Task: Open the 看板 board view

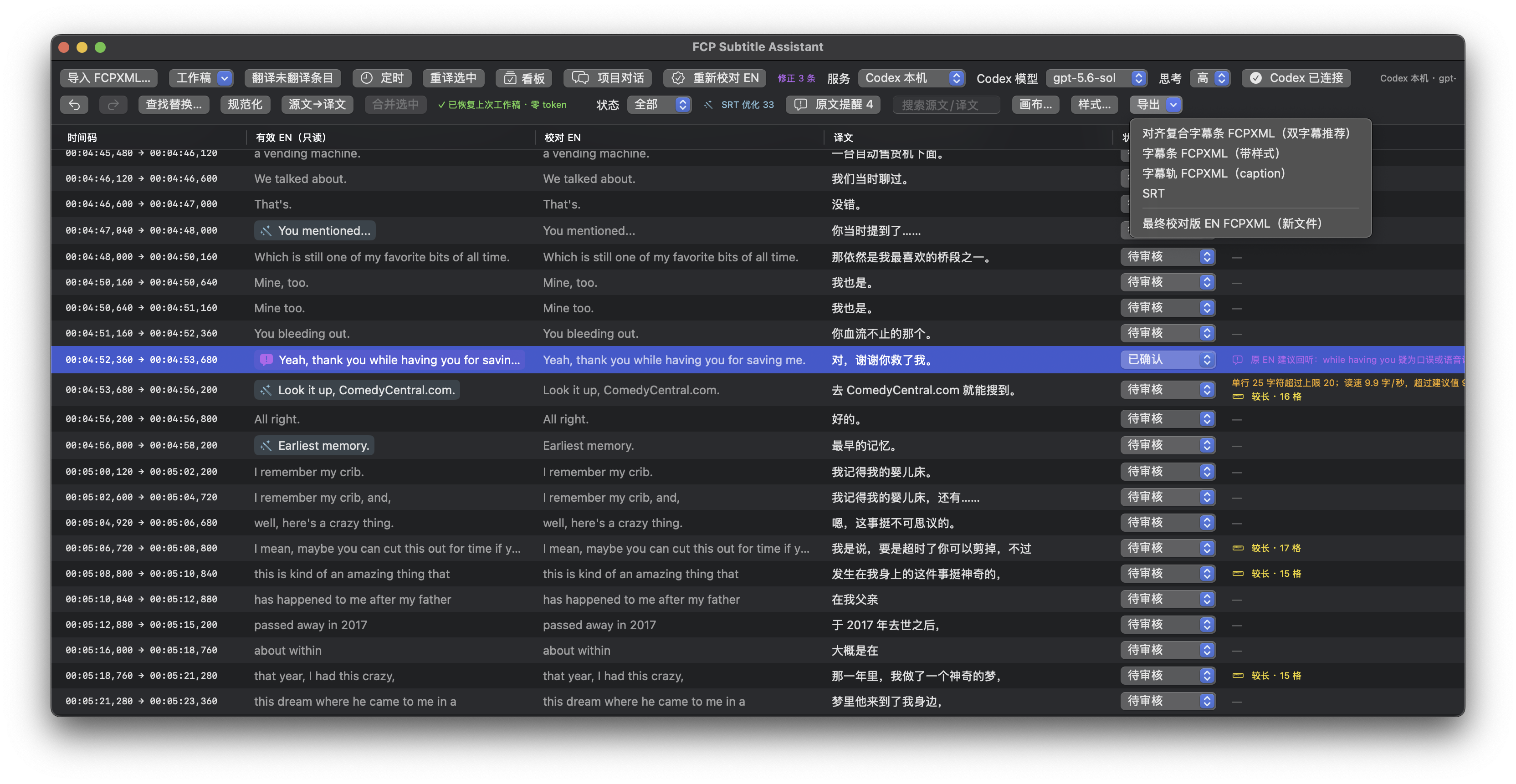Action: click(524, 78)
